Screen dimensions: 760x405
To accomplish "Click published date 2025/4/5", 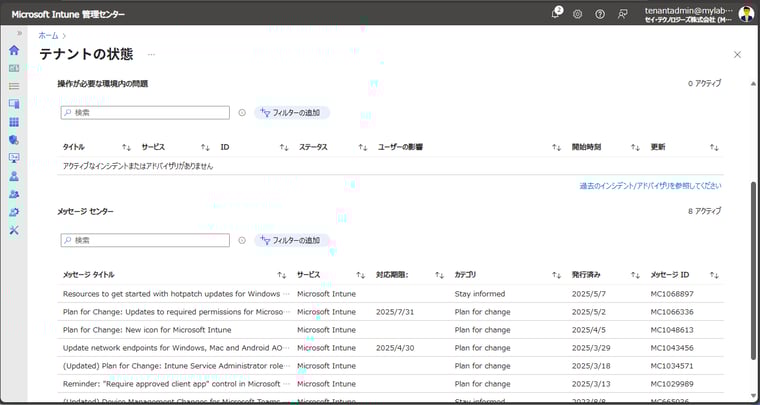I will tap(590, 330).
